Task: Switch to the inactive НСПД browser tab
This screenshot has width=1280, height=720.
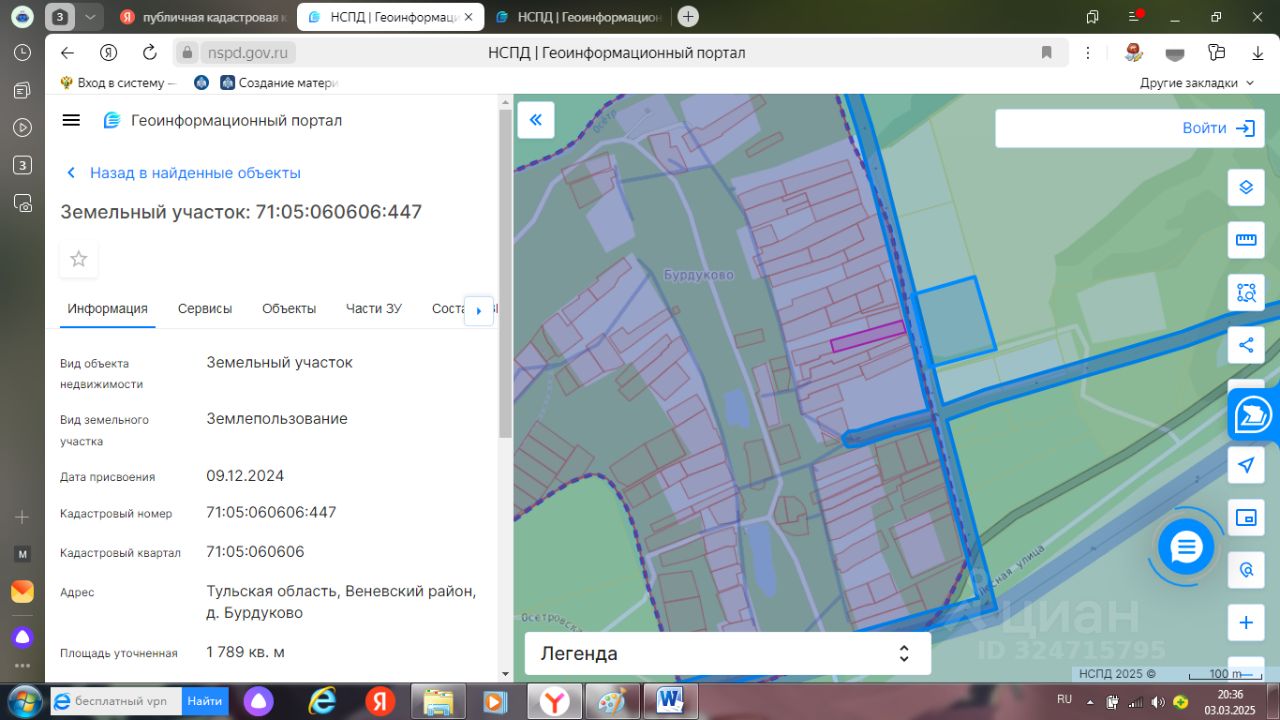Action: pyautogui.click(x=578, y=17)
